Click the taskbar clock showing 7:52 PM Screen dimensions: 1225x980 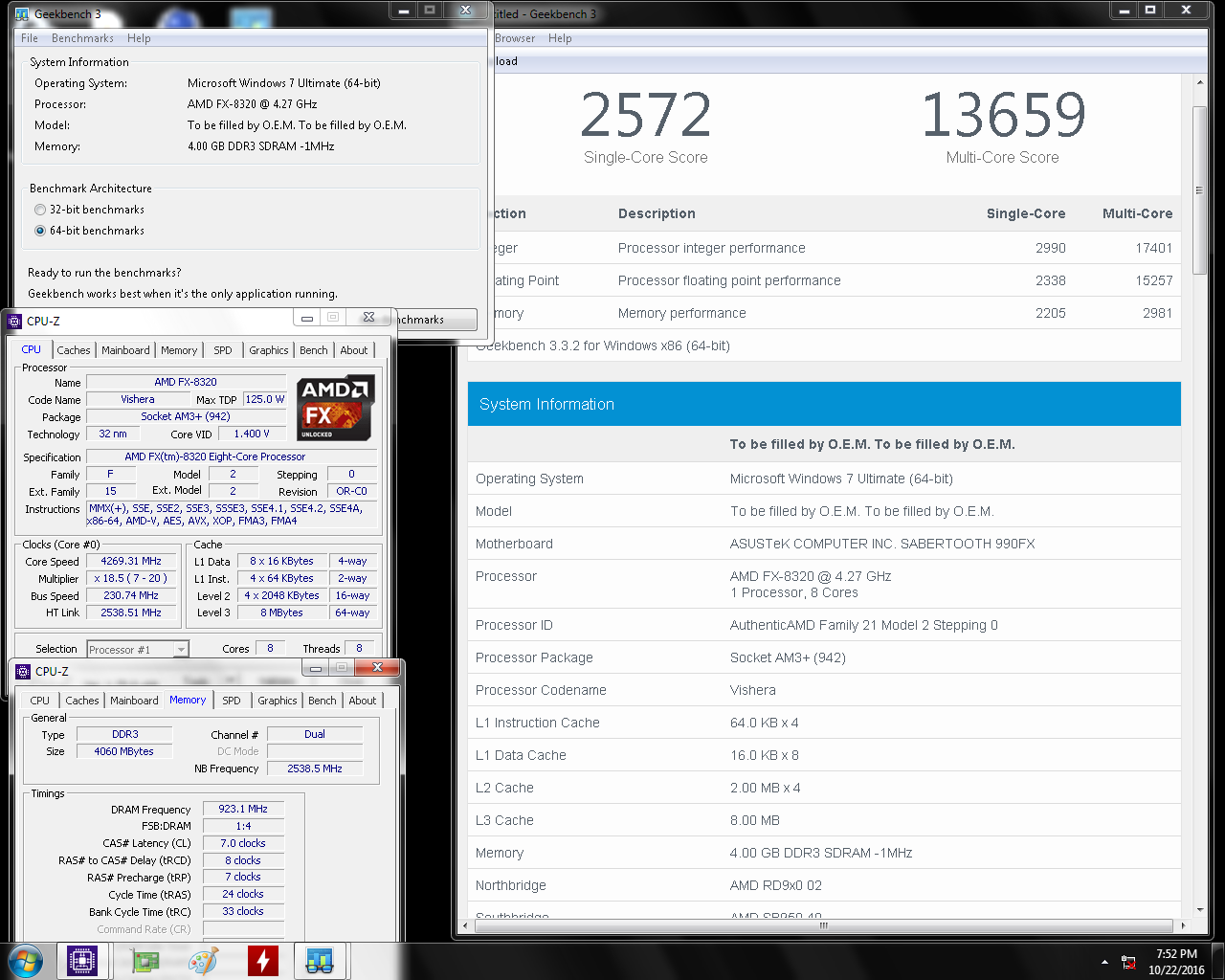point(1176,962)
